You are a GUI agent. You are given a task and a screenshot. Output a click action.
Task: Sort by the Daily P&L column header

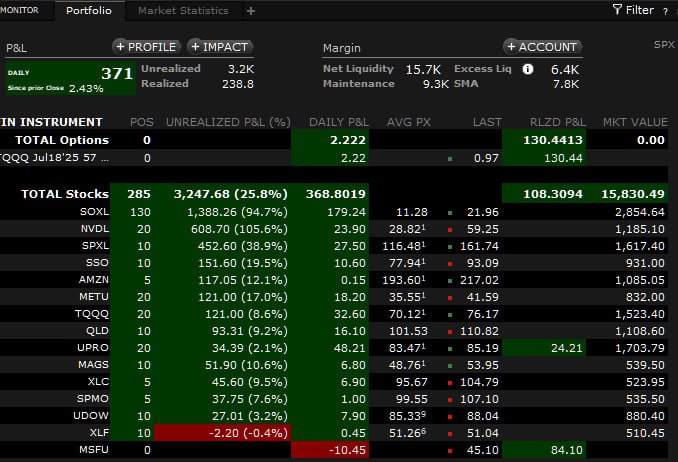(339, 122)
